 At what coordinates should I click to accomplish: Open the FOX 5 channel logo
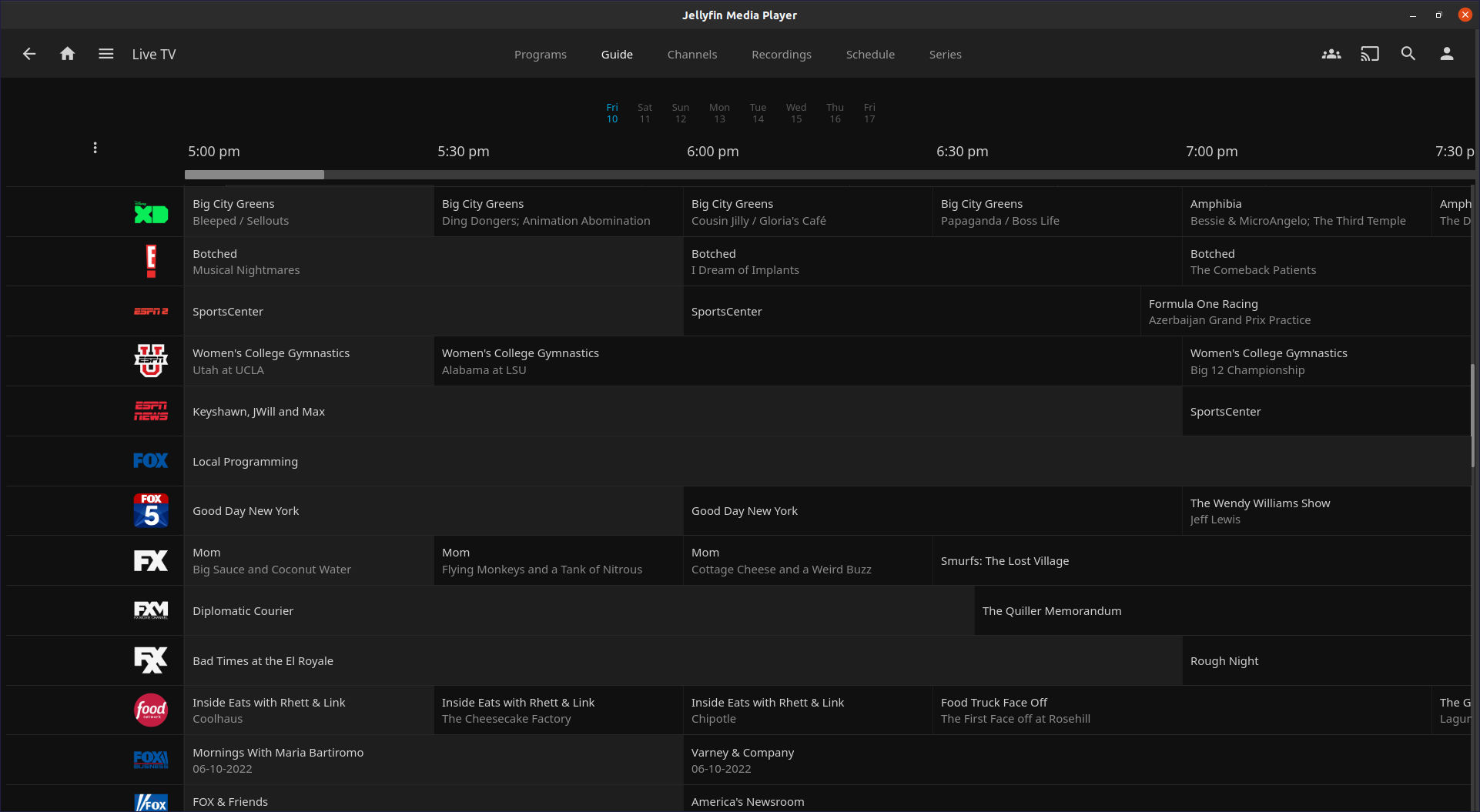(x=151, y=511)
